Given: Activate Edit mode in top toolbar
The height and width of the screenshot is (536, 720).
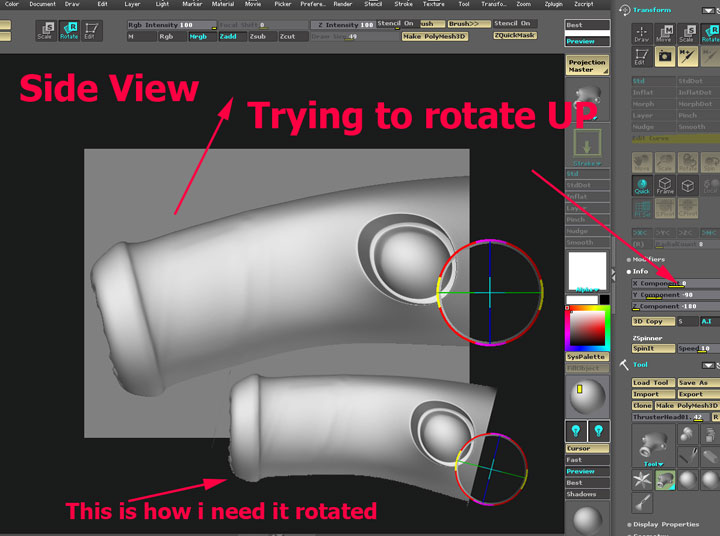Looking at the screenshot, I should [91, 30].
